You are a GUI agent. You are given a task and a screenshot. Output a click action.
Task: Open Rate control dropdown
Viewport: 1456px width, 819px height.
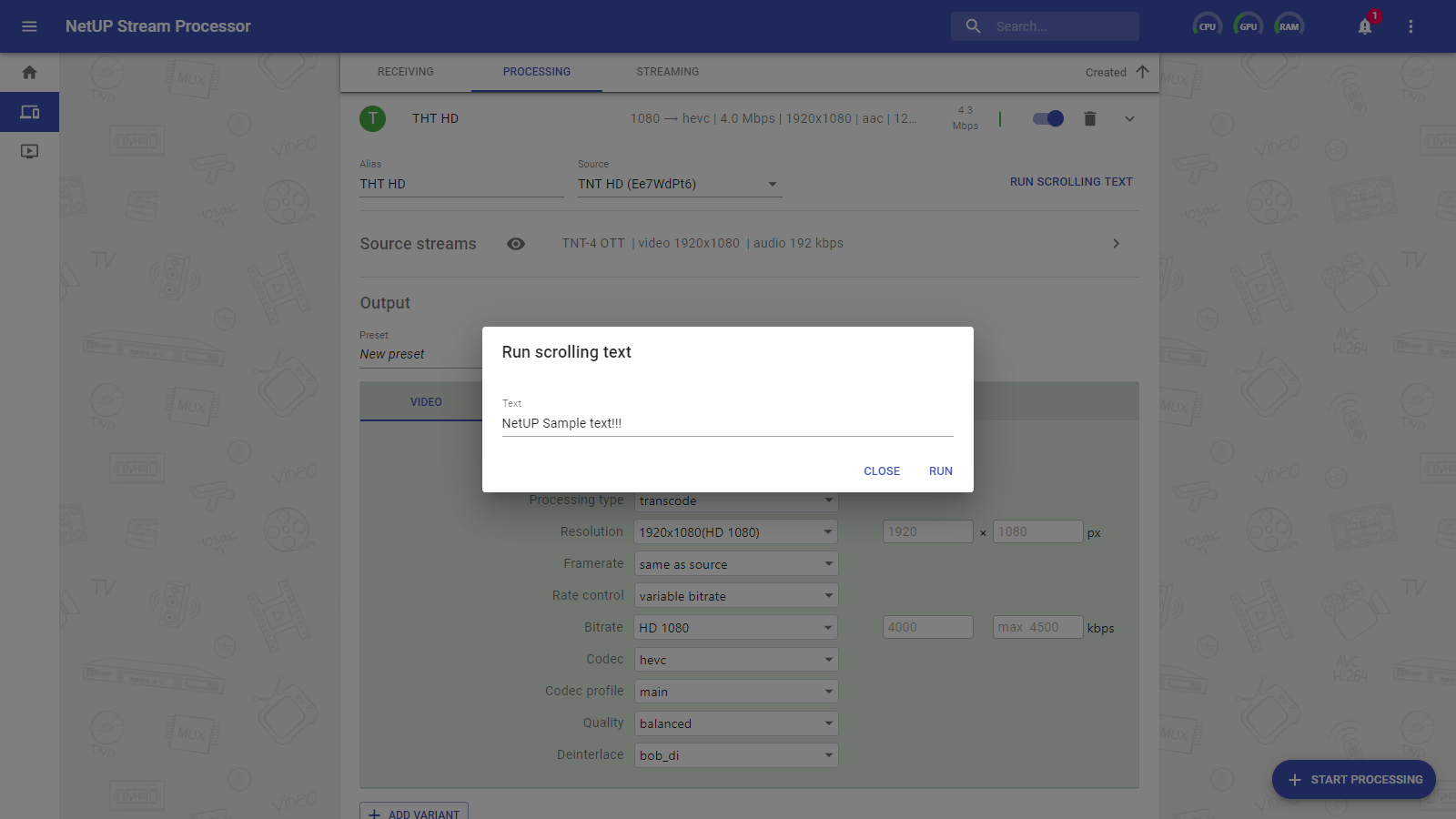[736, 595]
